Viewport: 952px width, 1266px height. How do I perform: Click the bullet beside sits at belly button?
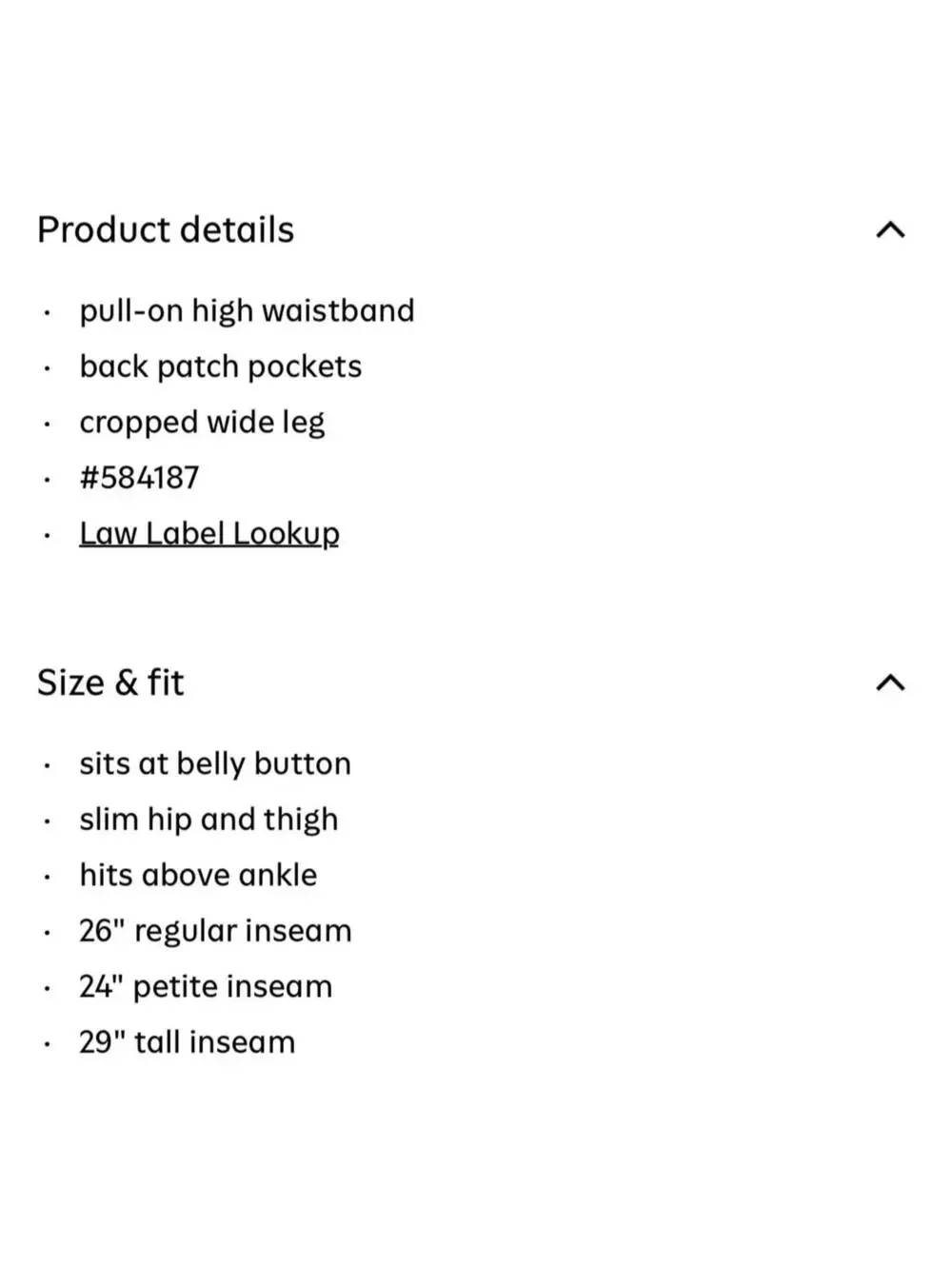click(46, 766)
